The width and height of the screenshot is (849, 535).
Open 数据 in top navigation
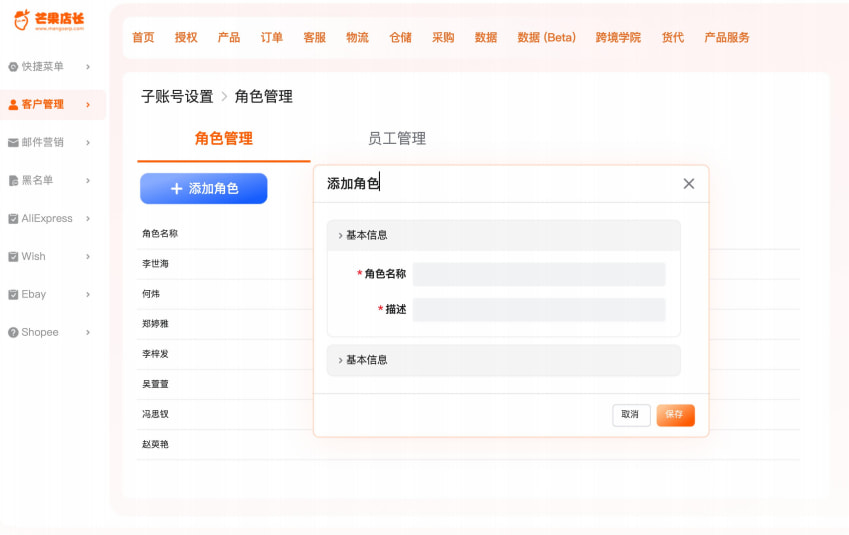(486, 37)
